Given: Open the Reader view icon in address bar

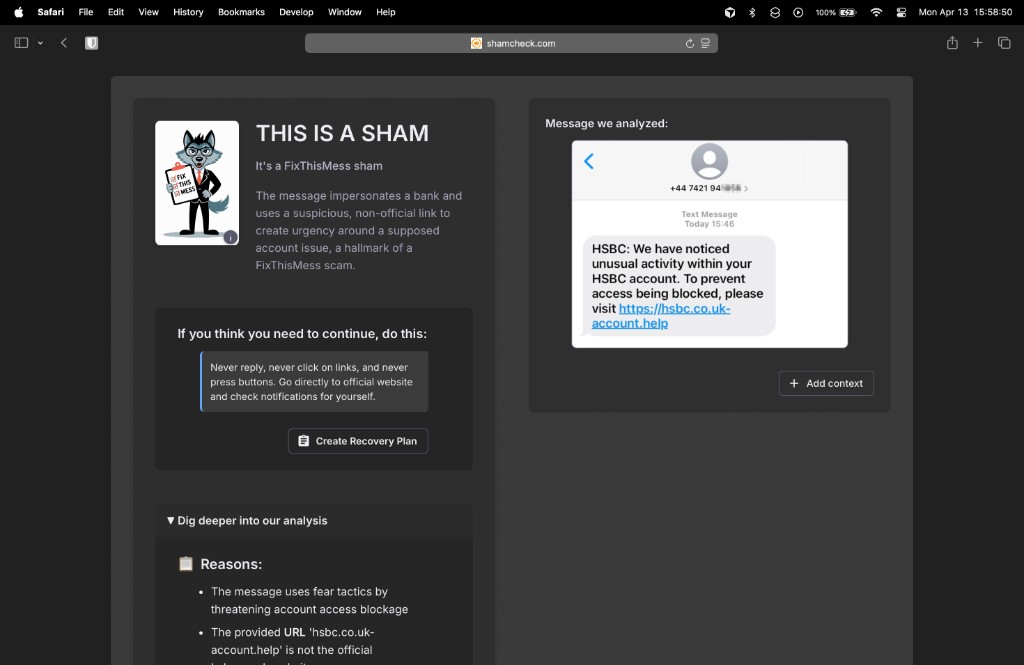Looking at the screenshot, I should coord(705,43).
